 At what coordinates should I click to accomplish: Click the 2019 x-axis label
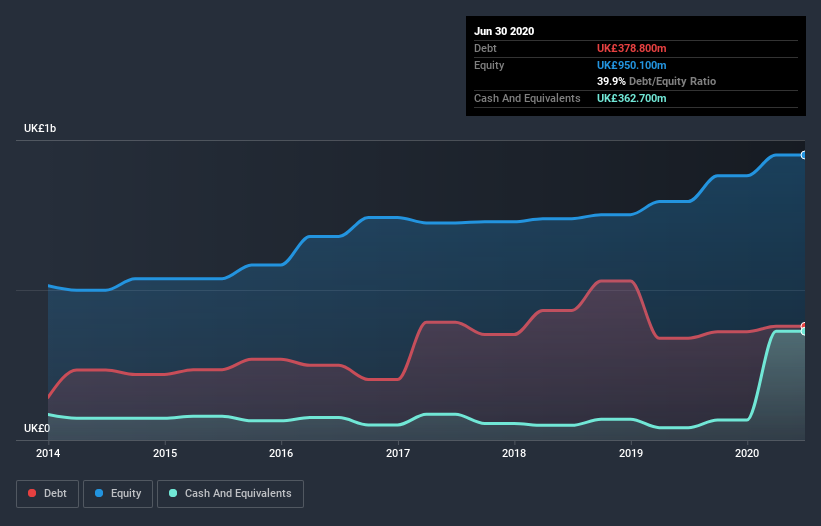click(631, 453)
